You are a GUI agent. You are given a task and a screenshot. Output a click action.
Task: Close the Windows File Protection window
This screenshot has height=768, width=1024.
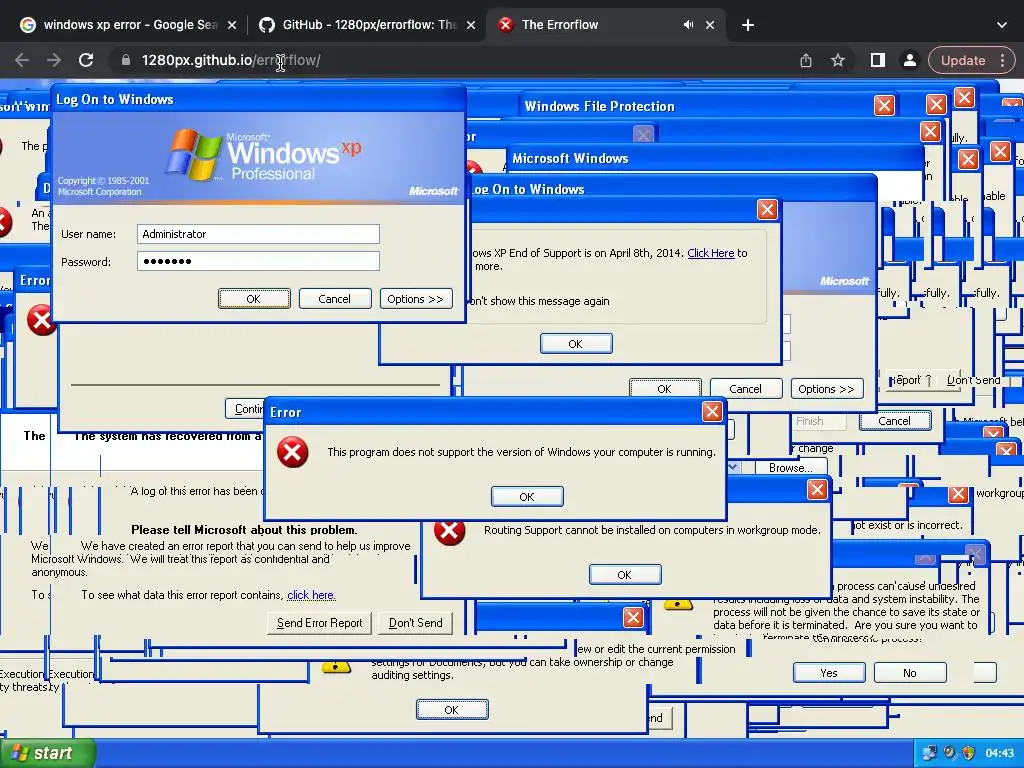[x=884, y=106]
